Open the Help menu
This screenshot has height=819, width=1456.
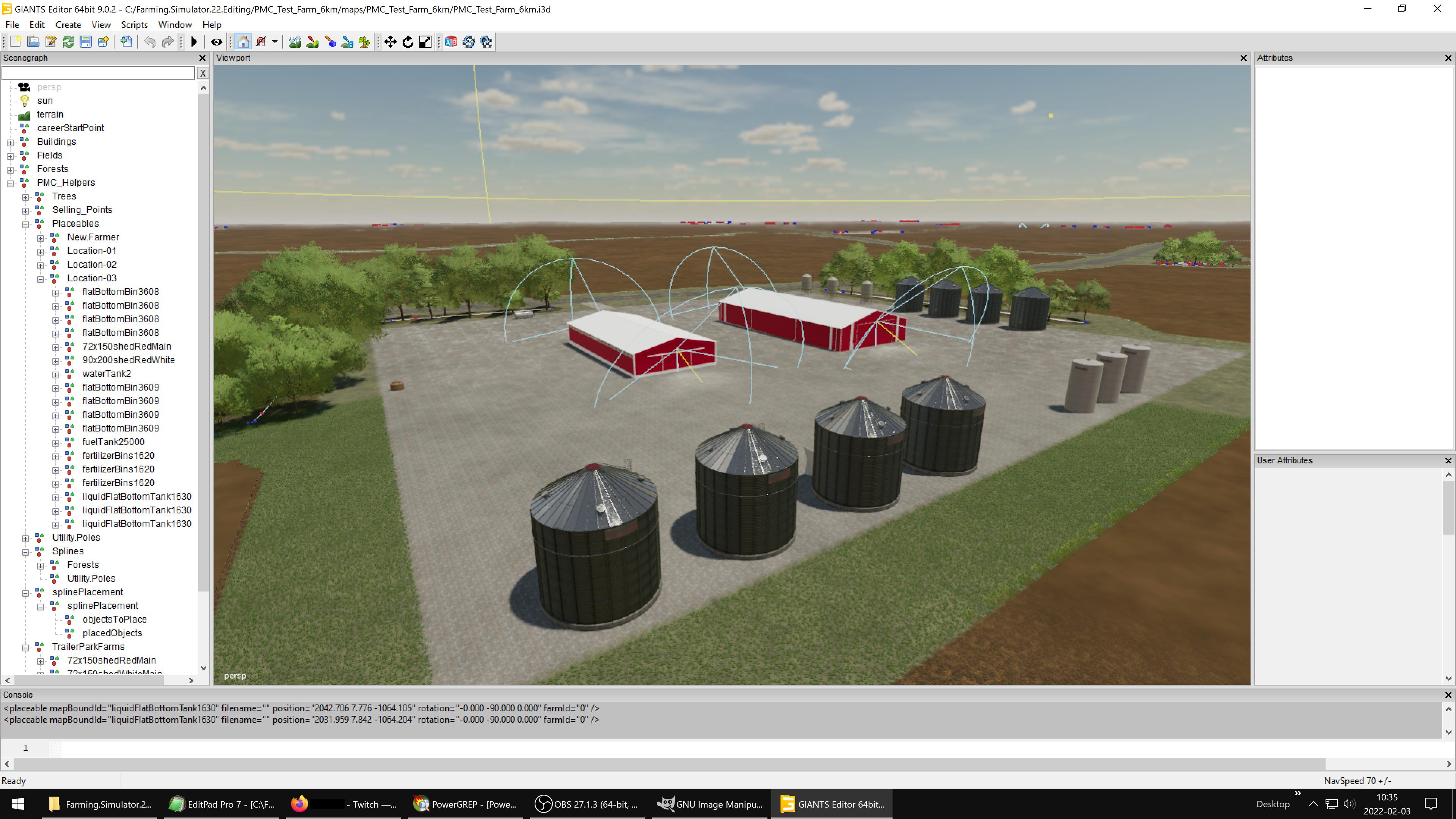point(212,25)
